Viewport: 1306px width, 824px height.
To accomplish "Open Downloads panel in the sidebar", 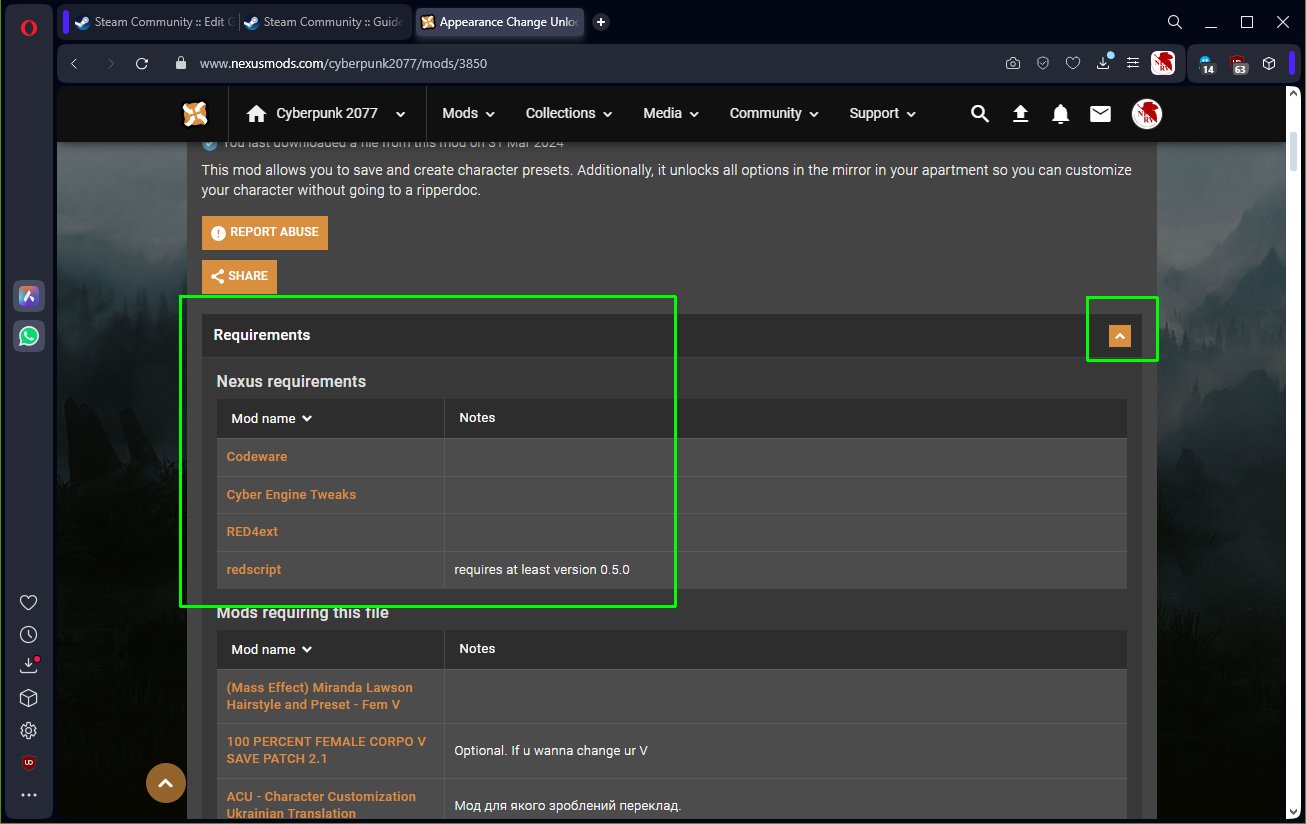I will 29,665.
